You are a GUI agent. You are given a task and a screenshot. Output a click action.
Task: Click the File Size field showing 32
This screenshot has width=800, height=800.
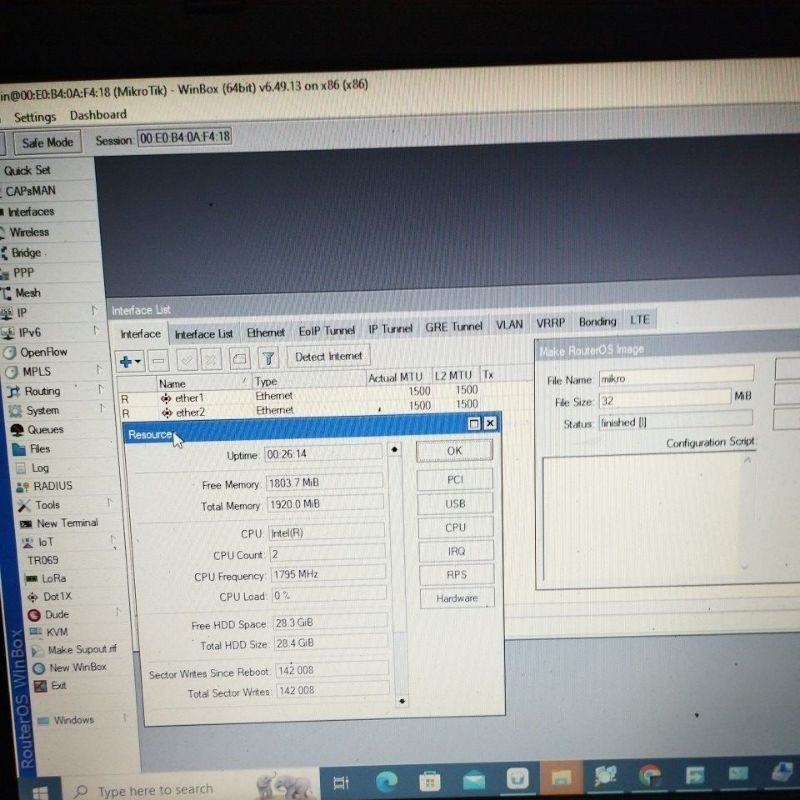(x=664, y=399)
